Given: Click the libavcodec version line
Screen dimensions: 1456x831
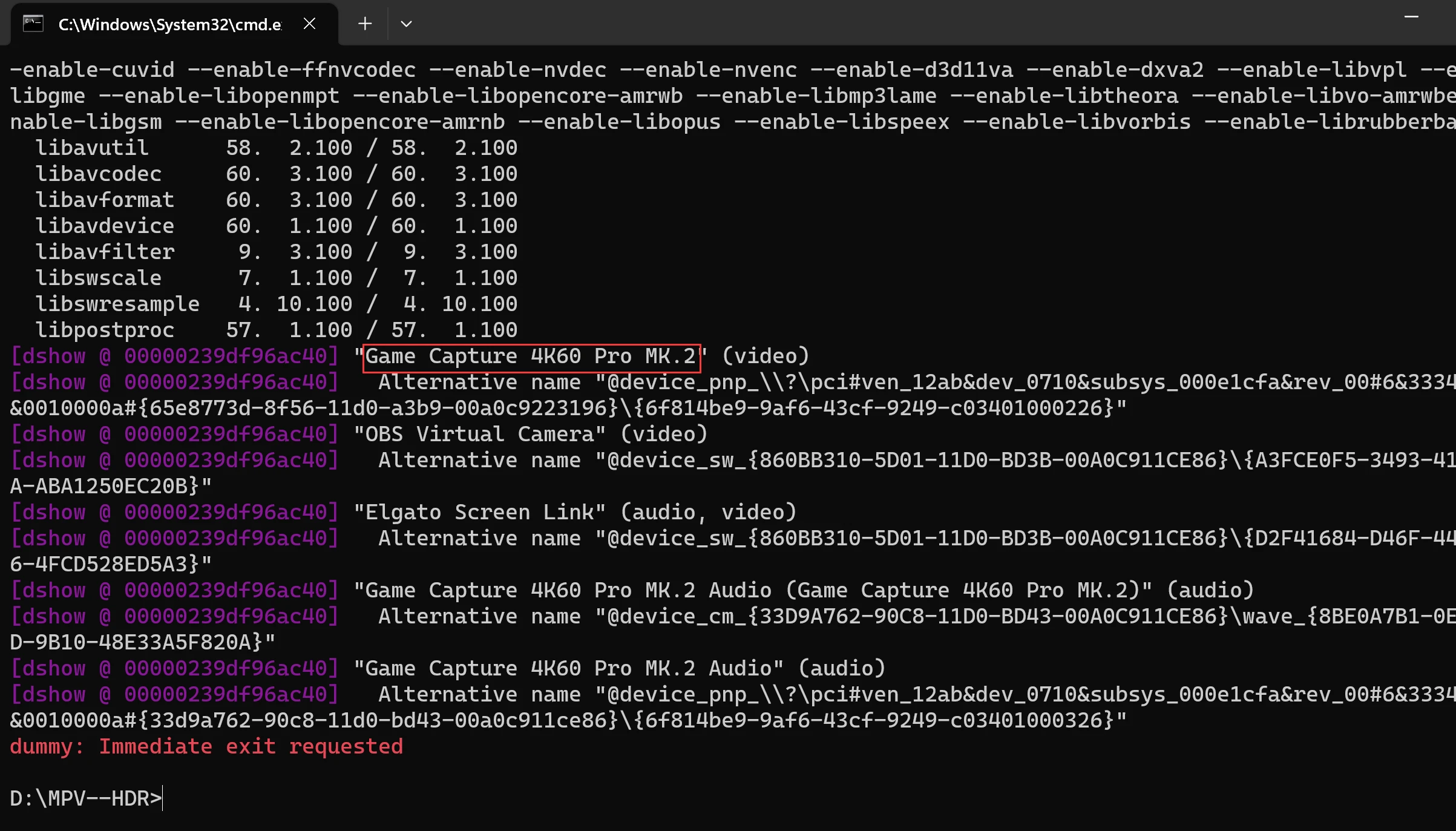Looking at the screenshot, I should coord(276,174).
